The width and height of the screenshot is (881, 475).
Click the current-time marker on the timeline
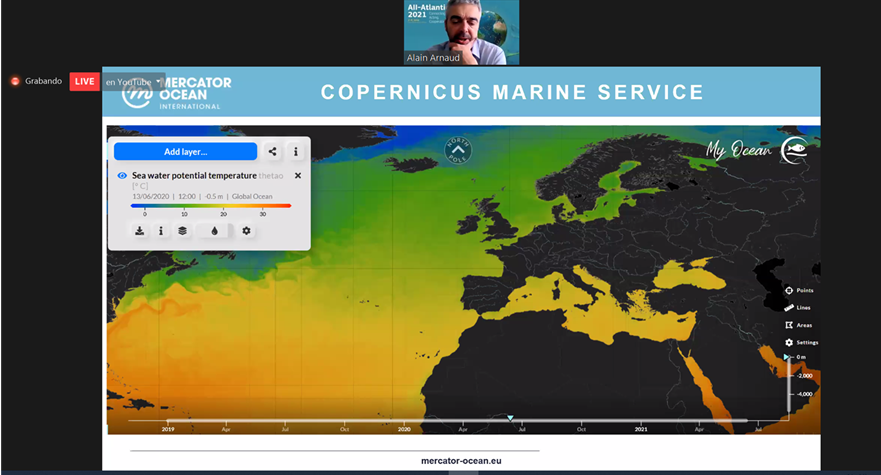coord(510,418)
